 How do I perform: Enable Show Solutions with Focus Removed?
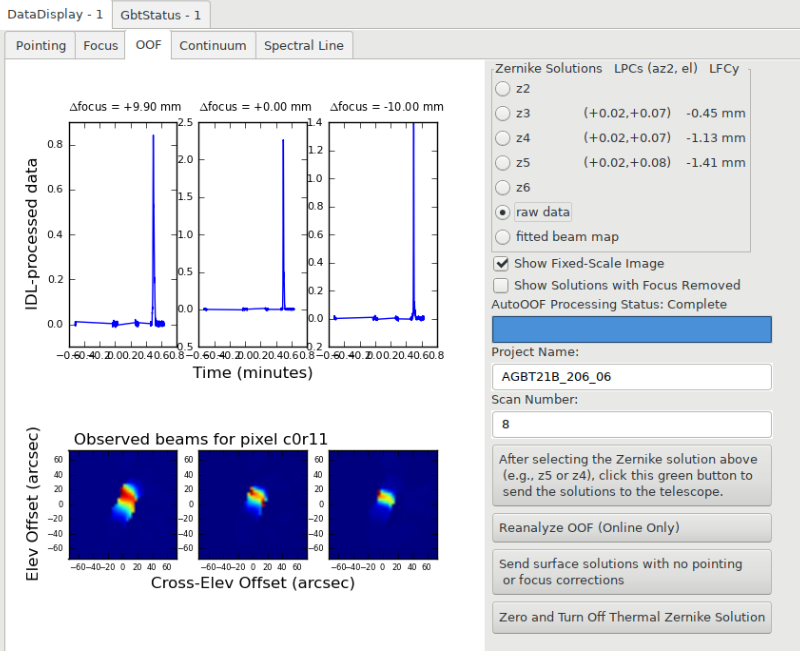click(x=502, y=285)
